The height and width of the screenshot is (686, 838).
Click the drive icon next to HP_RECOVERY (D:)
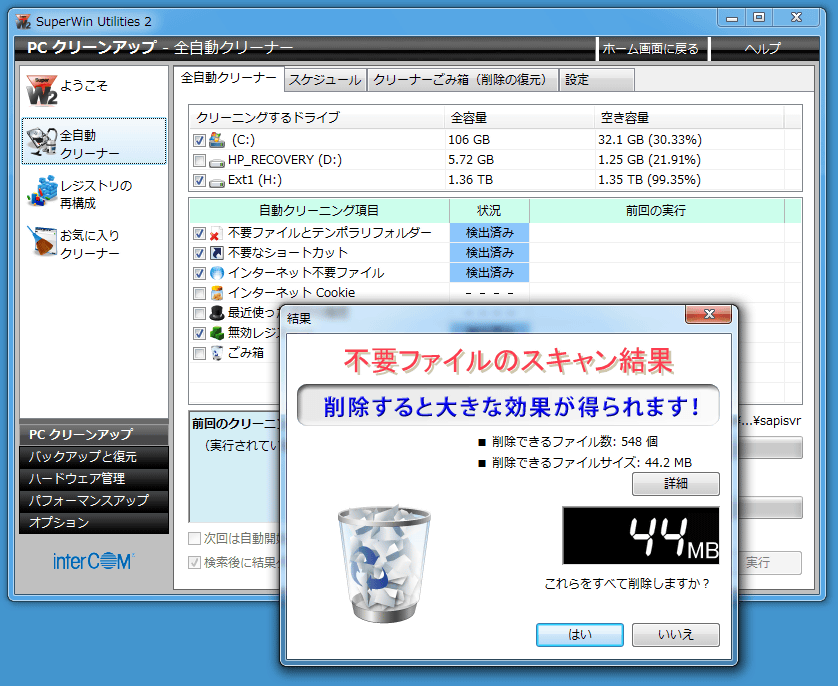[x=217, y=161]
